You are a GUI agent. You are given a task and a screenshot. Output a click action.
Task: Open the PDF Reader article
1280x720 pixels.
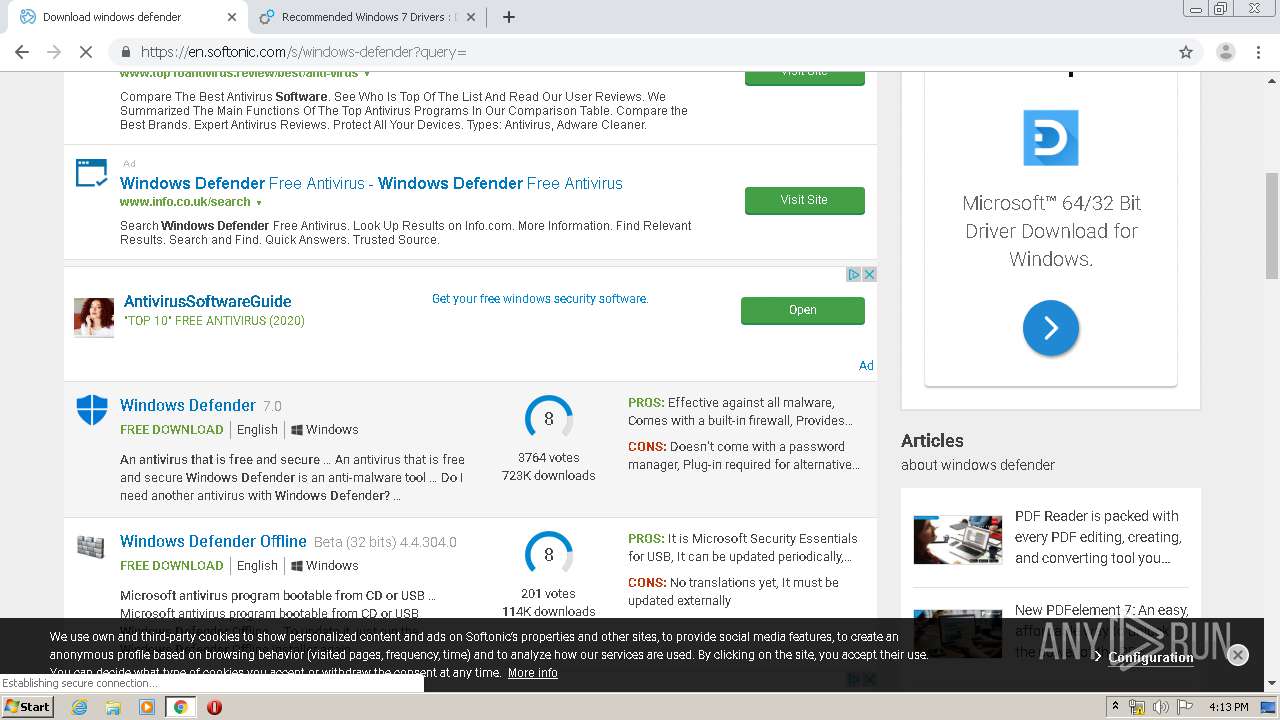coord(1098,537)
